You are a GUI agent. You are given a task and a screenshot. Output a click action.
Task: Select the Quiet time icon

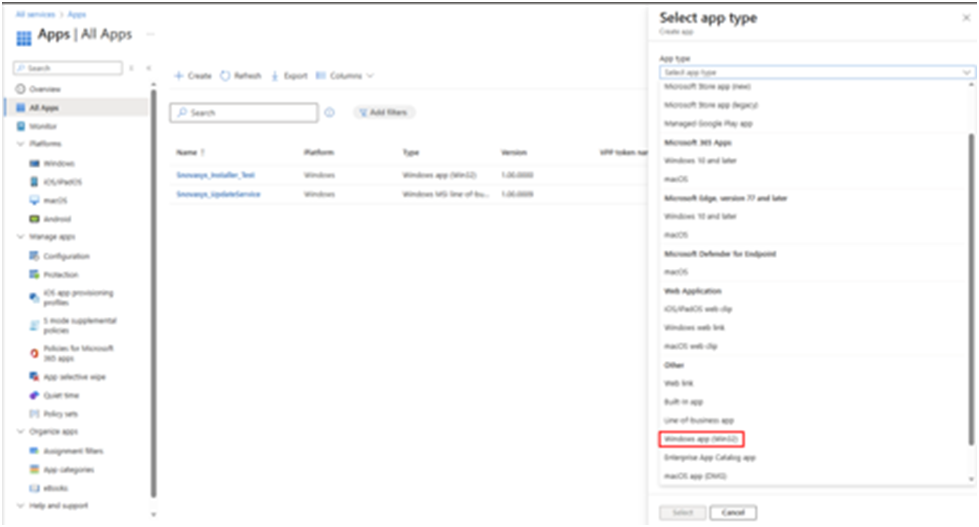pyautogui.click(x=36, y=395)
